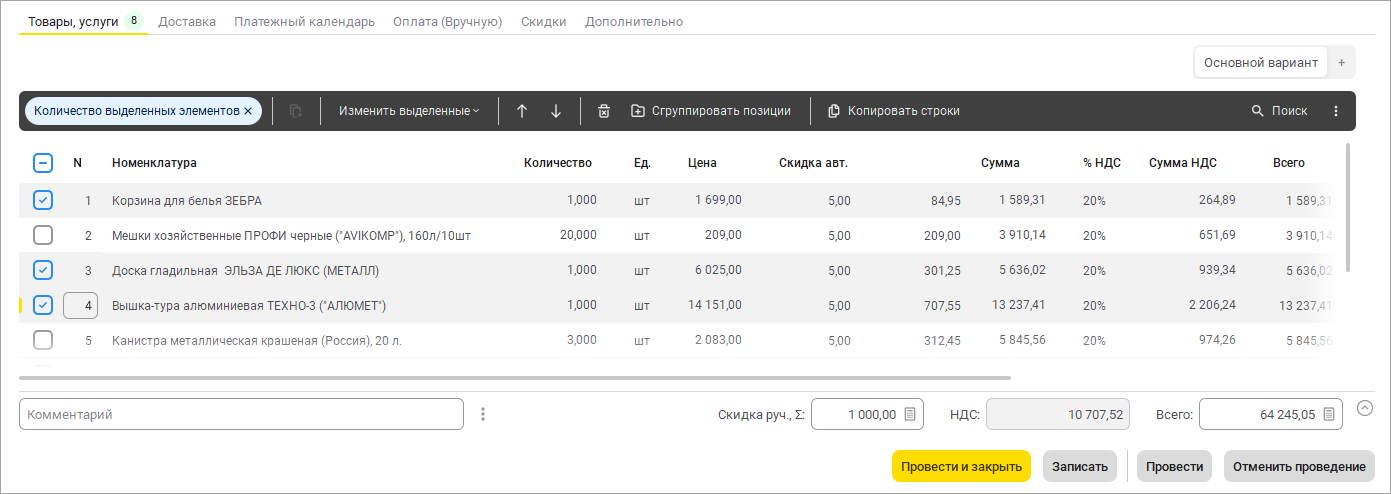This screenshot has height=494, width=1391.
Task: Open calculator icon in Всего field
Action: click(x=1329, y=414)
